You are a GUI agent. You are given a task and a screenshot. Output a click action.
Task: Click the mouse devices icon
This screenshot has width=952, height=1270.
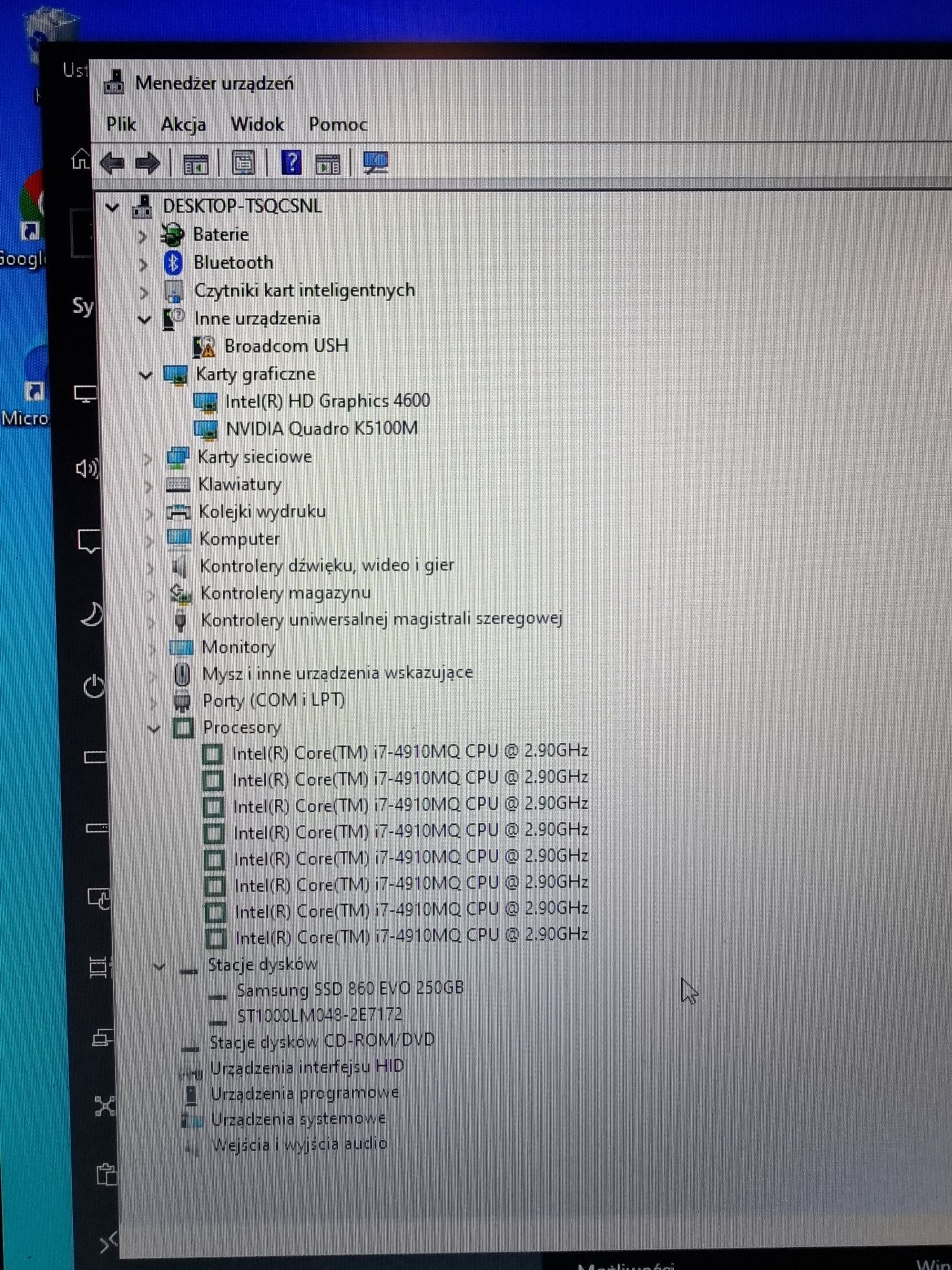pos(182,674)
